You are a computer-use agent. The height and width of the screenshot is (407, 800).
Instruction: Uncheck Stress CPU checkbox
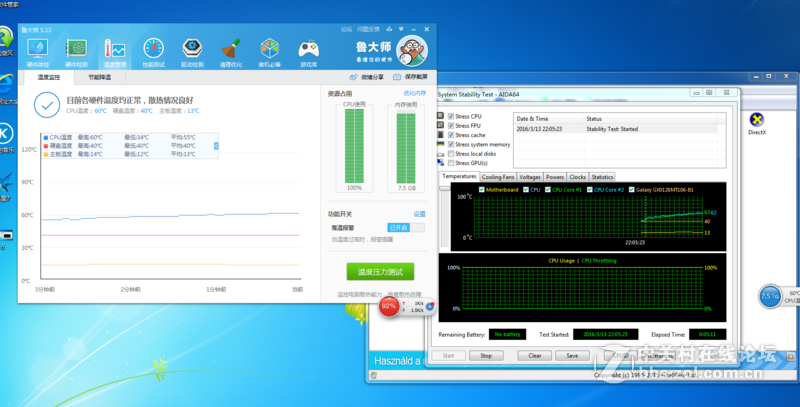tap(451, 116)
